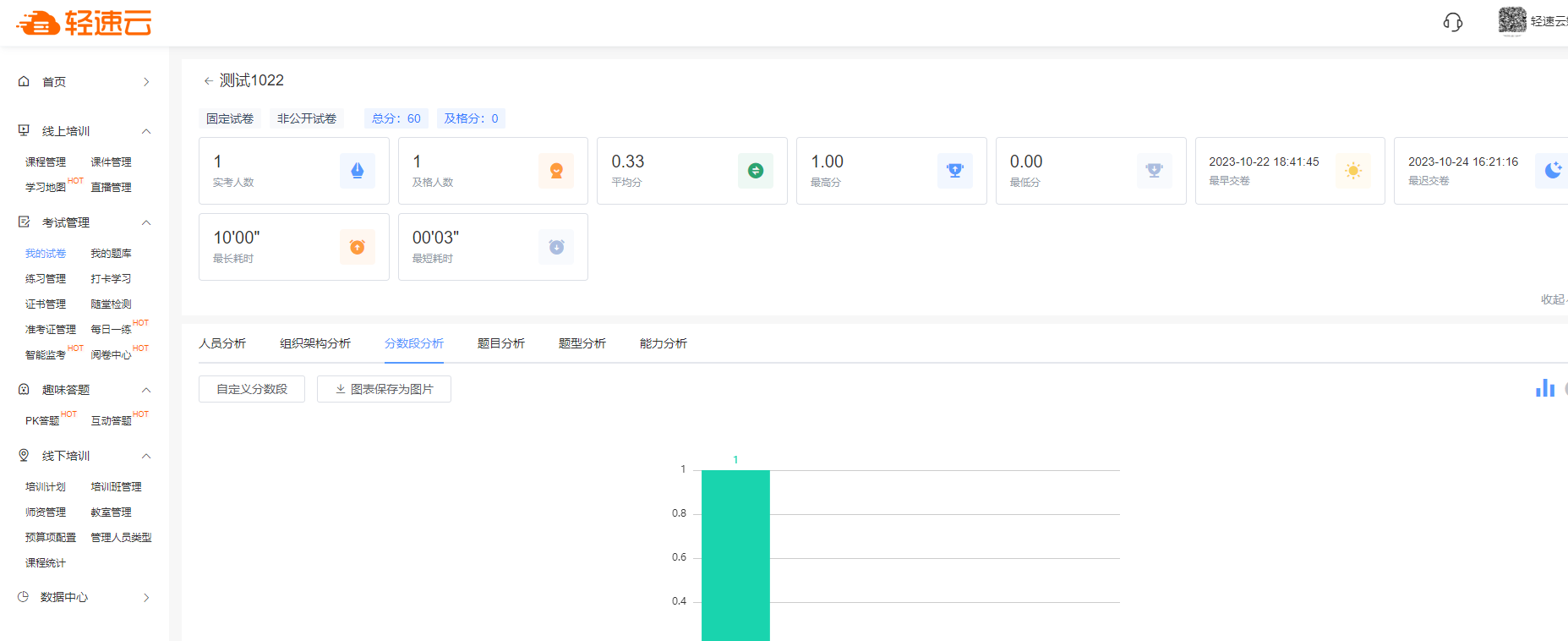Click the QR code avatar thumbnail
This screenshot has width=1568, height=641.
tap(1511, 20)
